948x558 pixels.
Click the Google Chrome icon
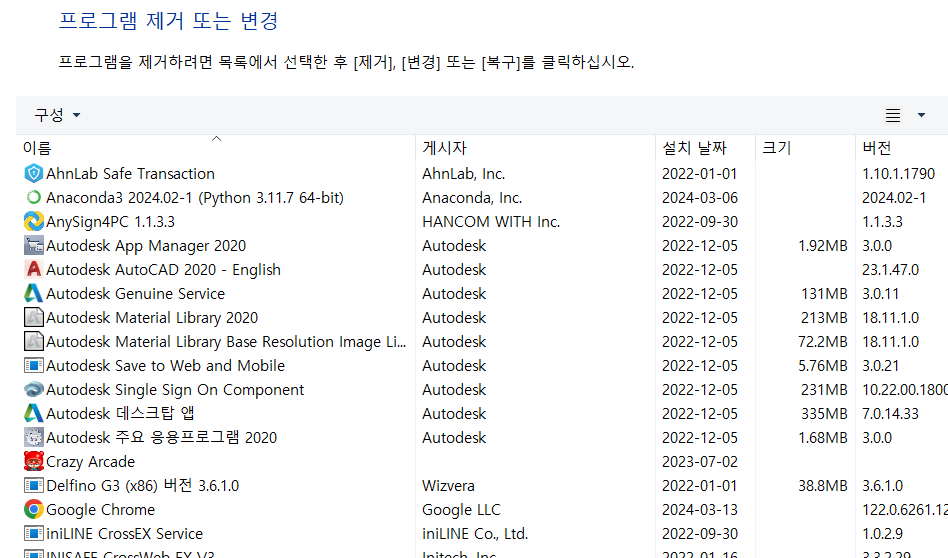tap(33, 510)
